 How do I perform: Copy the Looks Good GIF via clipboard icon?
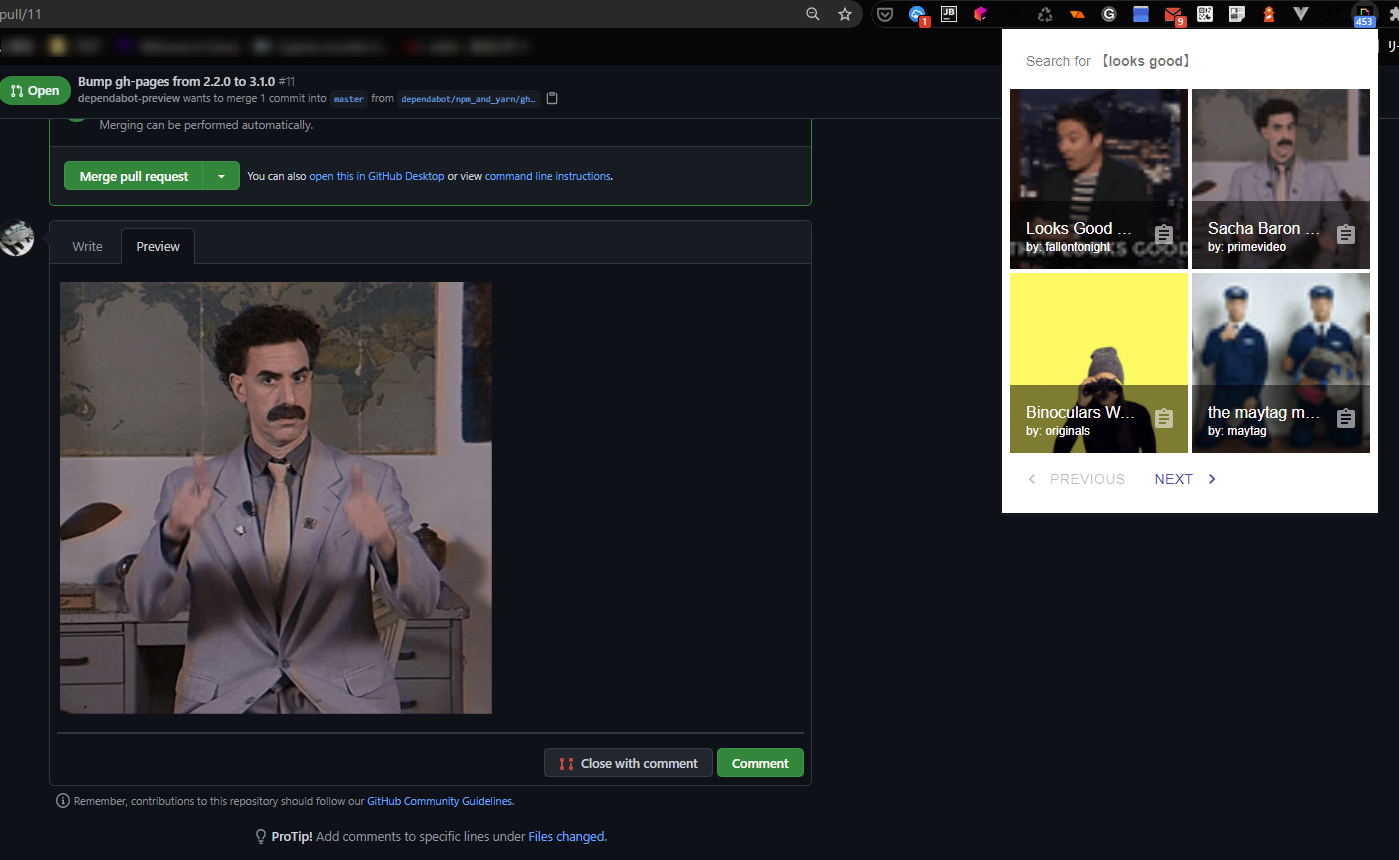click(1164, 235)
